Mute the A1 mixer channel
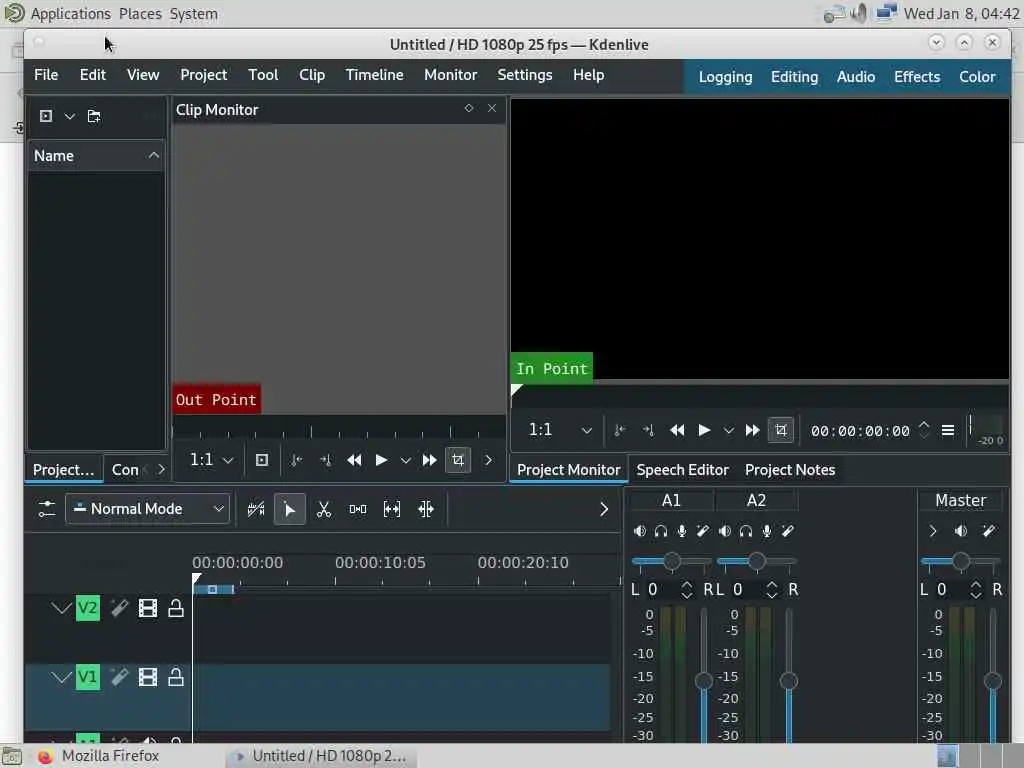Image resolution: width=1024 pixels, height=768 pixels. tap(640, 531)
